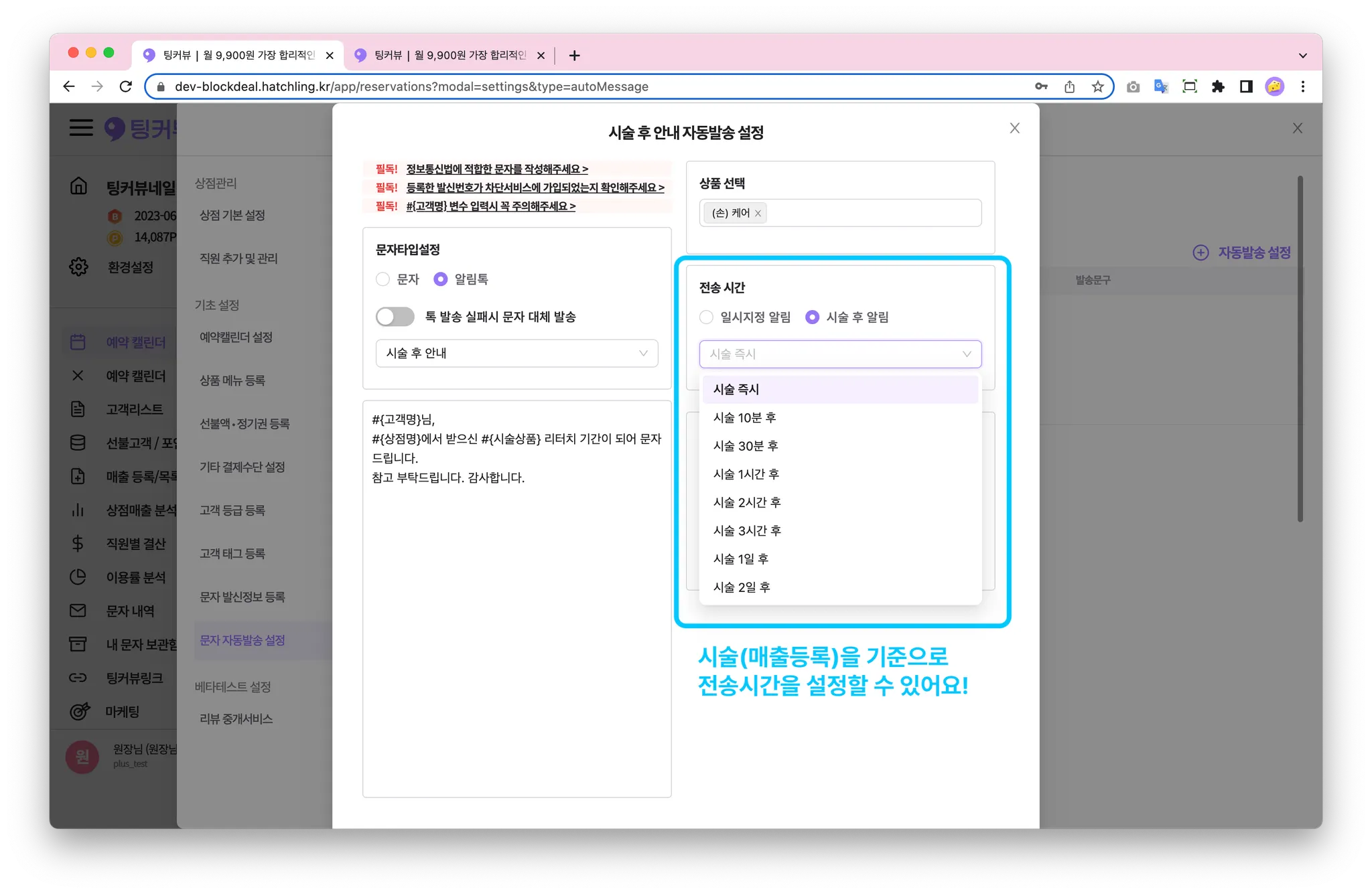Select the 일시지정 알림 radio option

(x=706, y=317)
